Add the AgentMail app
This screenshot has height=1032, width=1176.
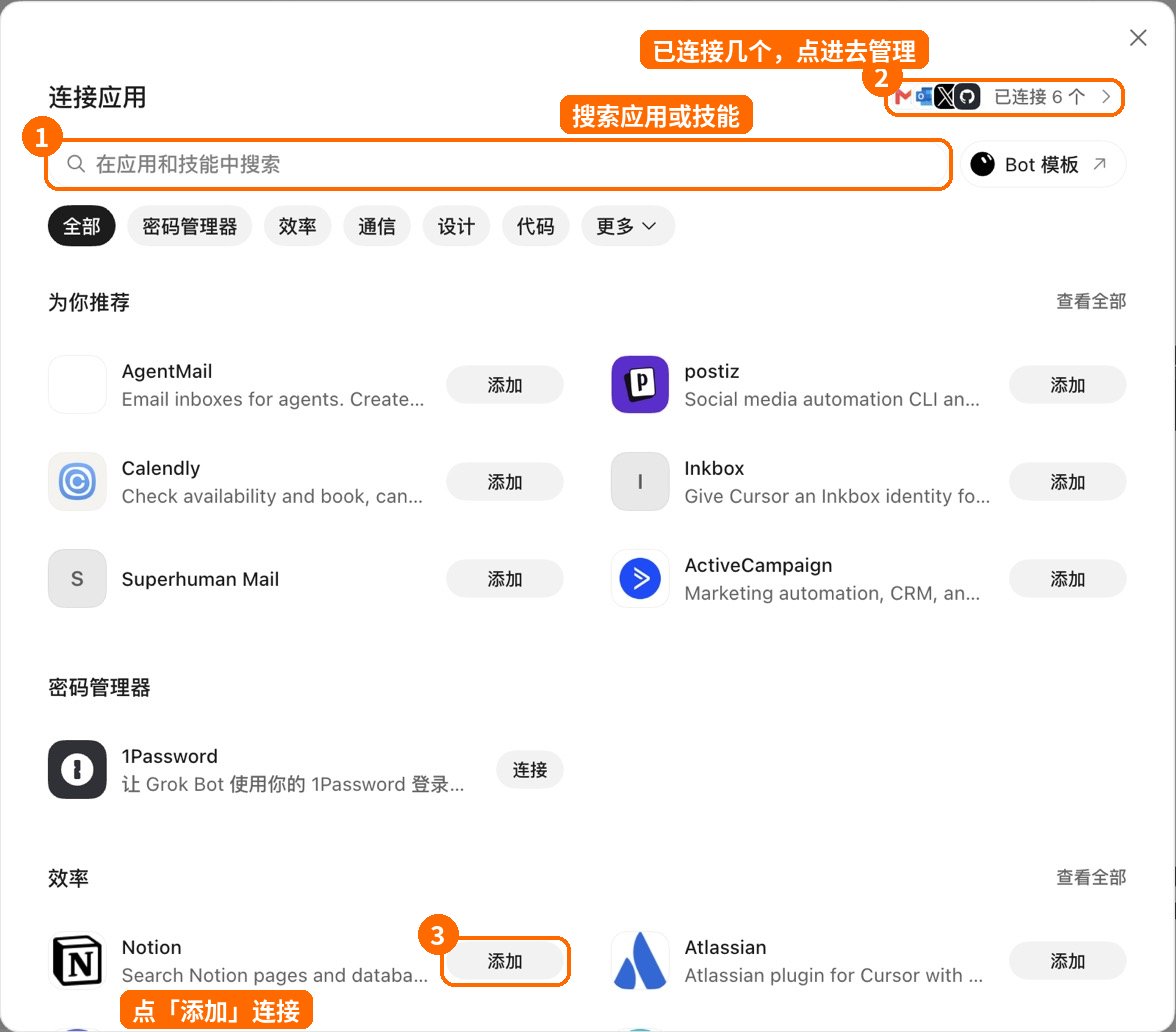coord(505,385)
